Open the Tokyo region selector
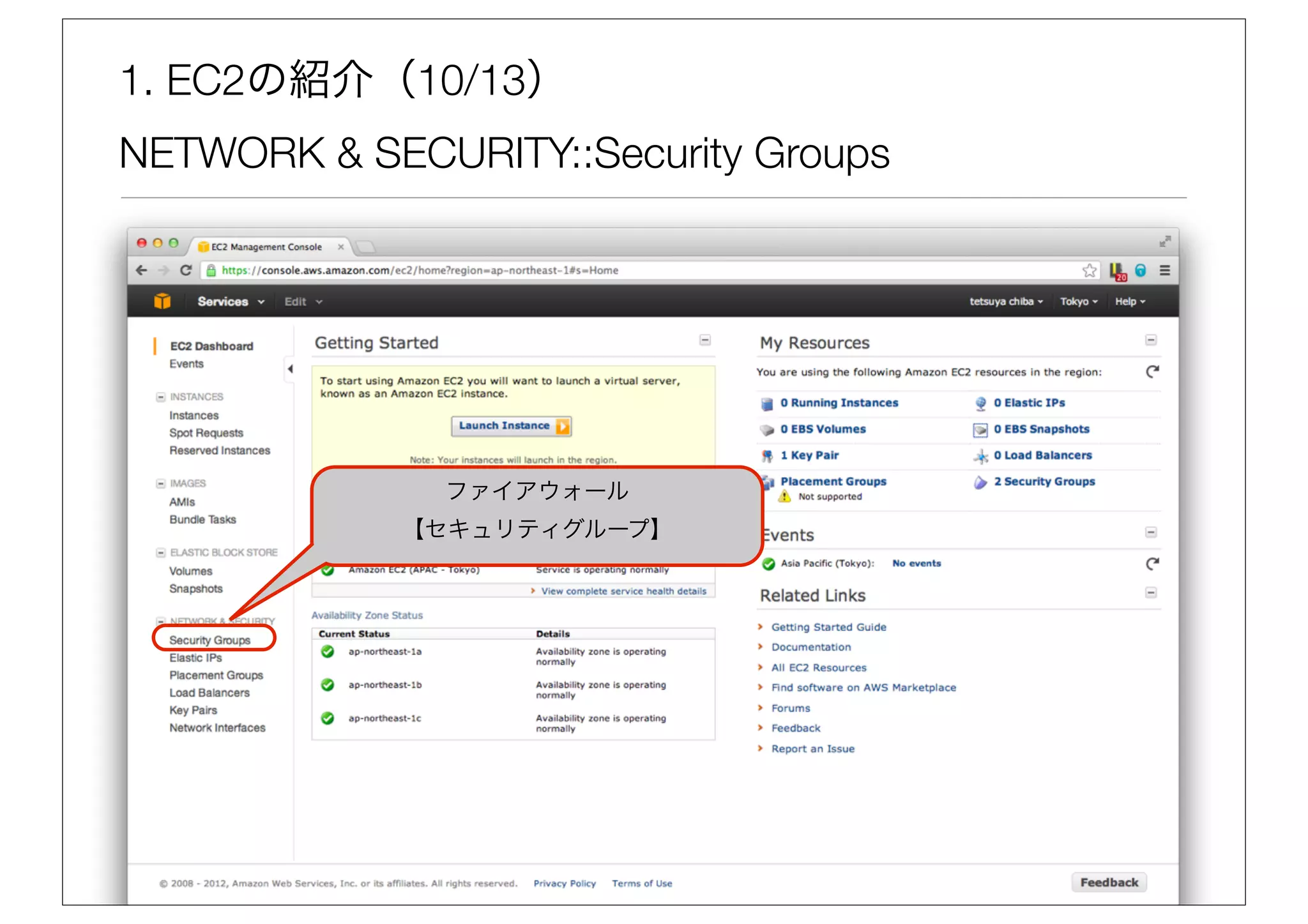This screenshot has height=924, width=1308. coord(1079,301)
